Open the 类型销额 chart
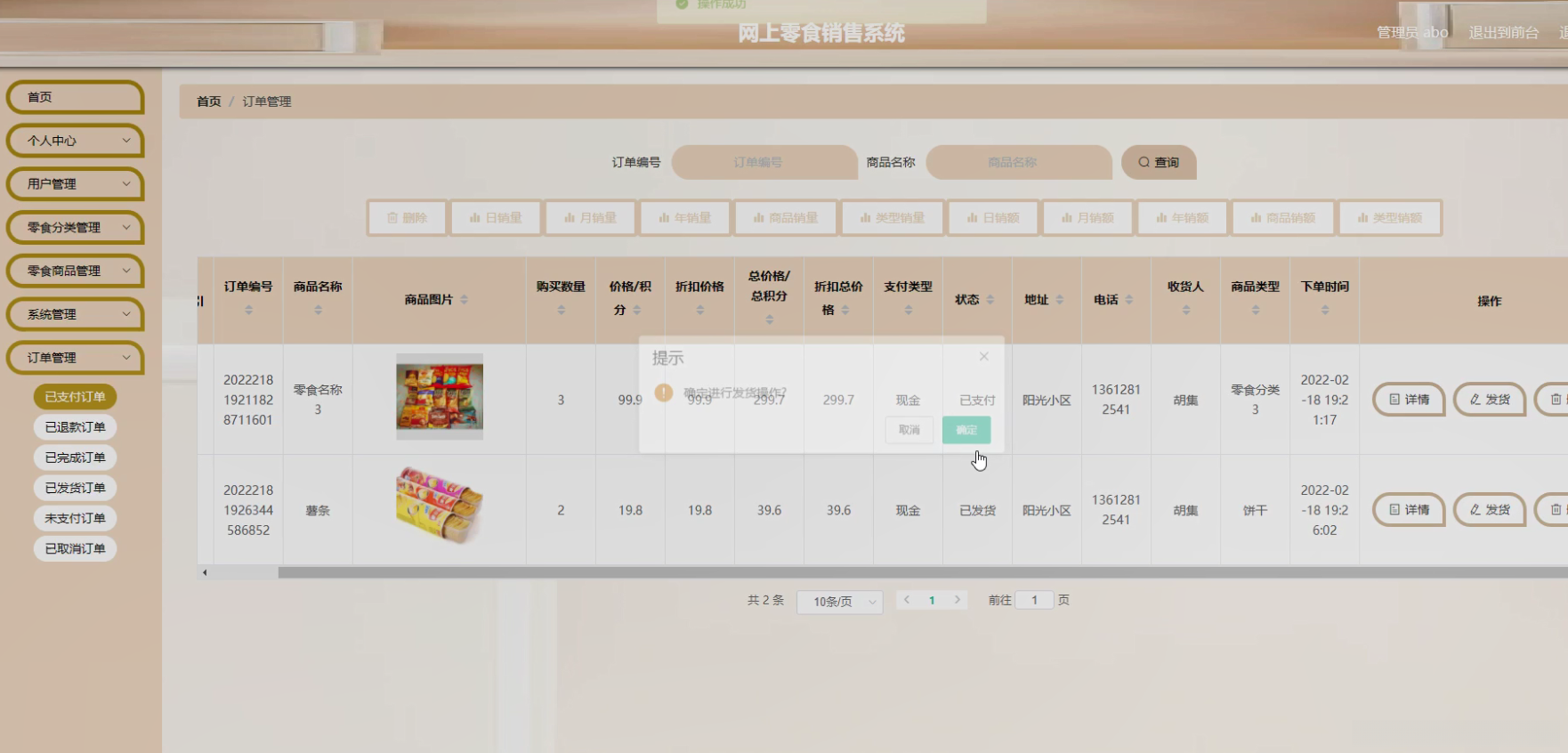 (1390, 218)
